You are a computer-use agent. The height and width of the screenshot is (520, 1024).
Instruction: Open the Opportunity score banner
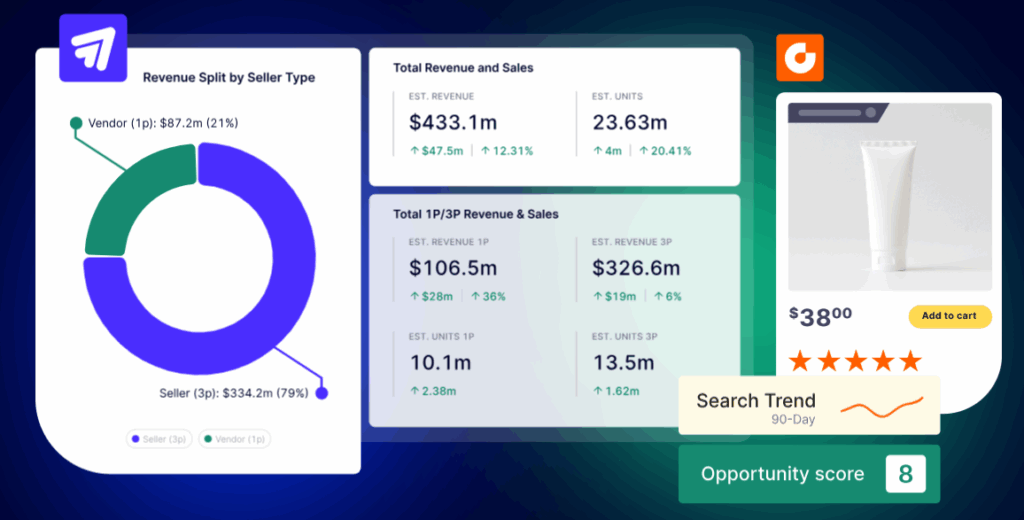coord(782,474)
